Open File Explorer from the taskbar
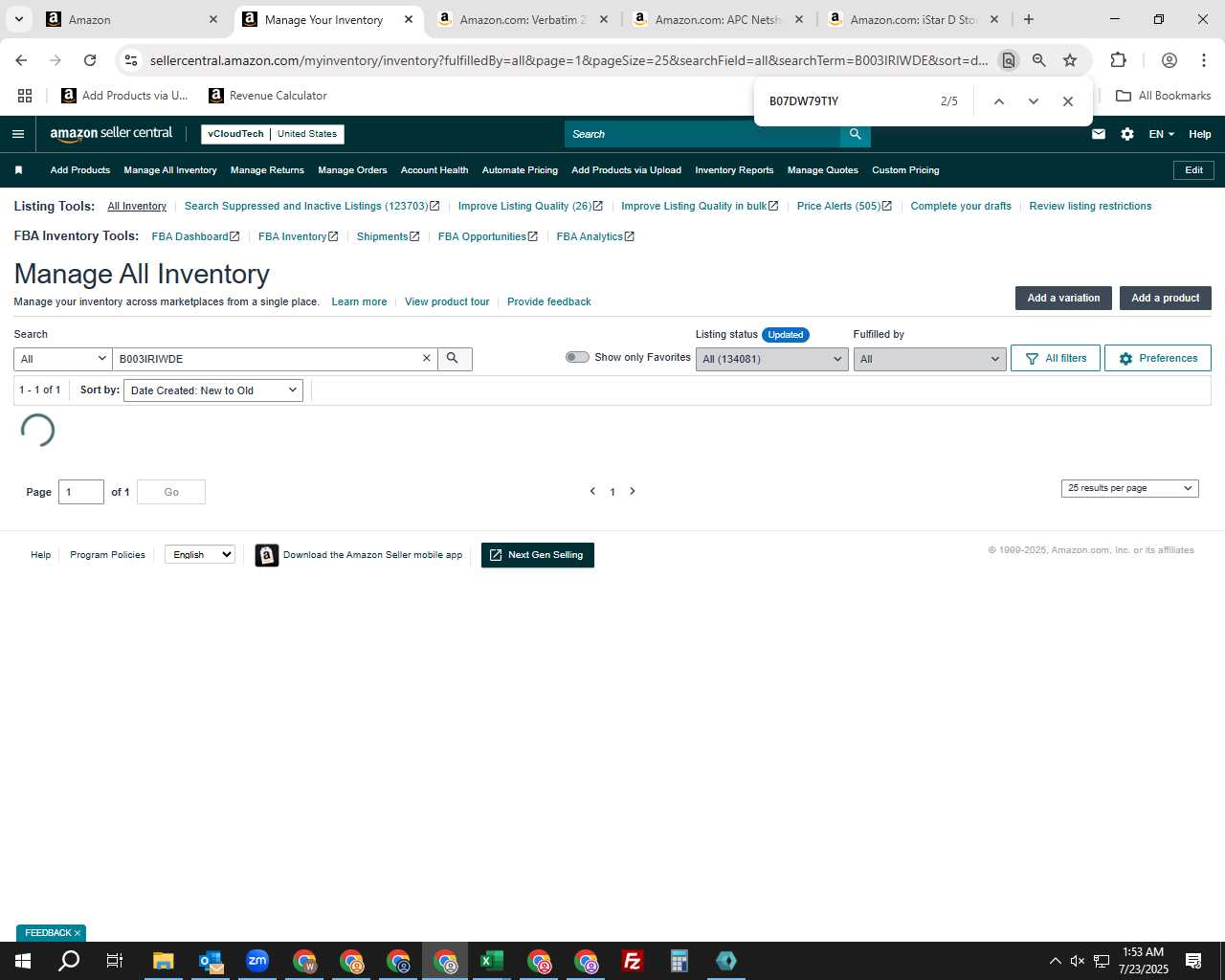1225x980 pixels. click(164, 961)
